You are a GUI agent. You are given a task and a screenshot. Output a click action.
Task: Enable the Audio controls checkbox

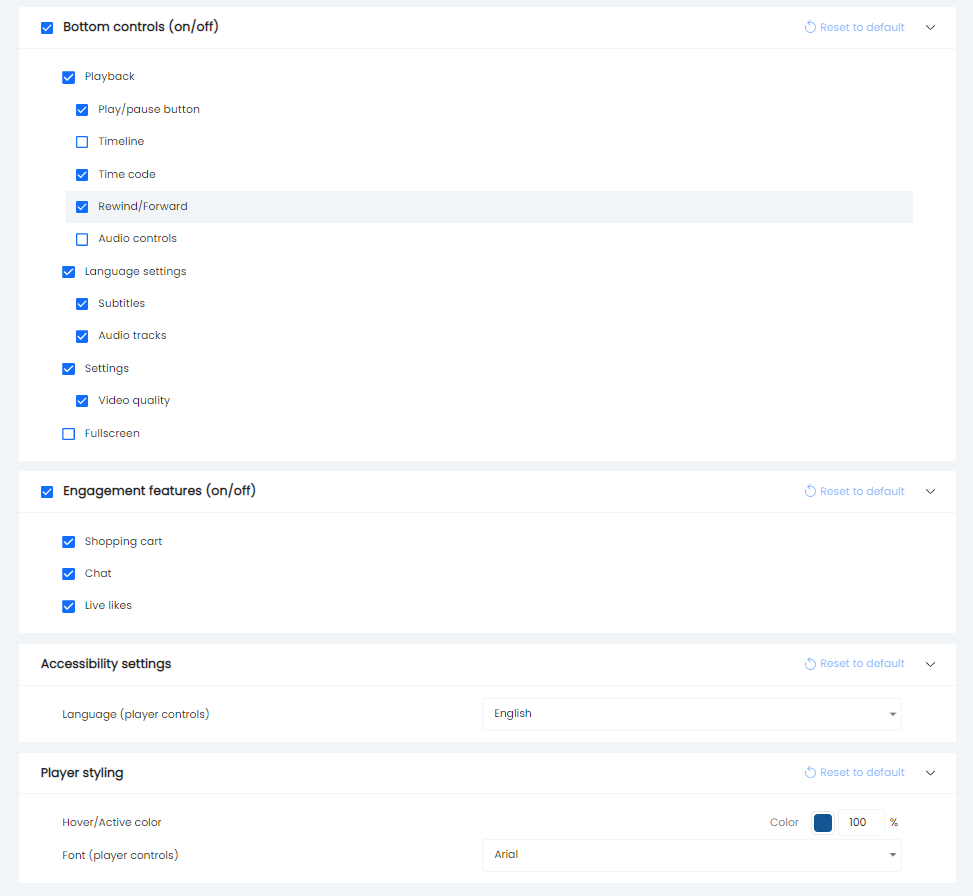[81, 239]
